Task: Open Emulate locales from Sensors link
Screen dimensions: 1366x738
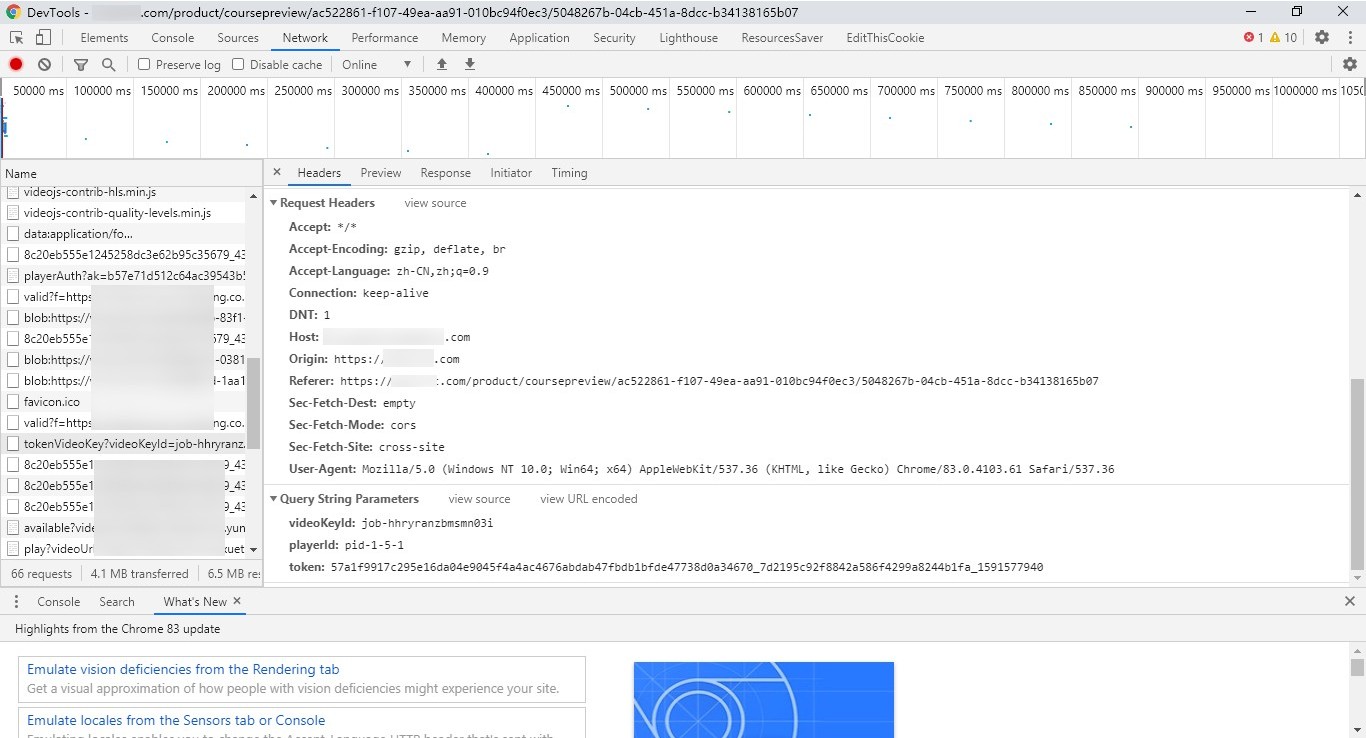Action: point(176,720)
